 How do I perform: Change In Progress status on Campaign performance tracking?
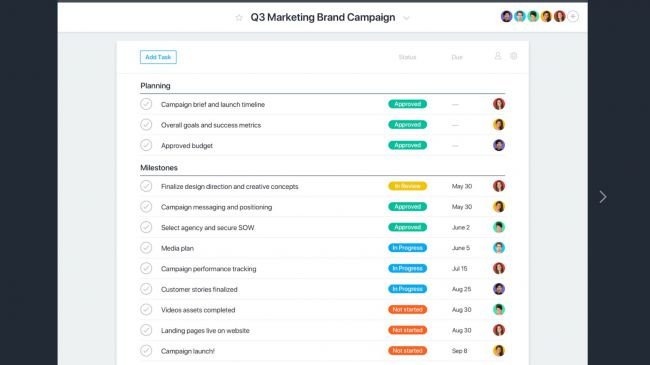pyautogui.click(x=407, y=268)
